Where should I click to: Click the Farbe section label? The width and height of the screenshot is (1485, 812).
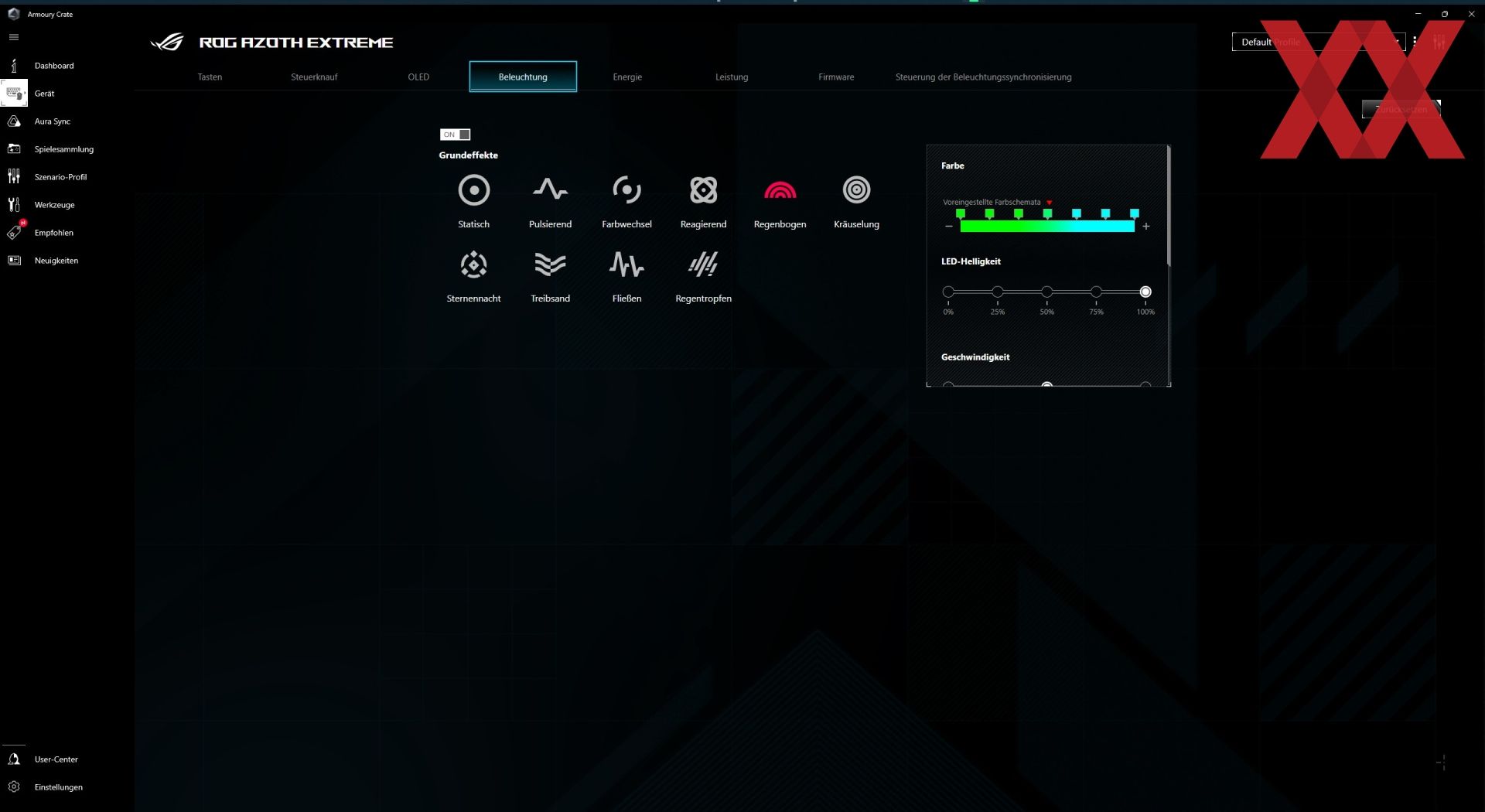click(952, 165)
